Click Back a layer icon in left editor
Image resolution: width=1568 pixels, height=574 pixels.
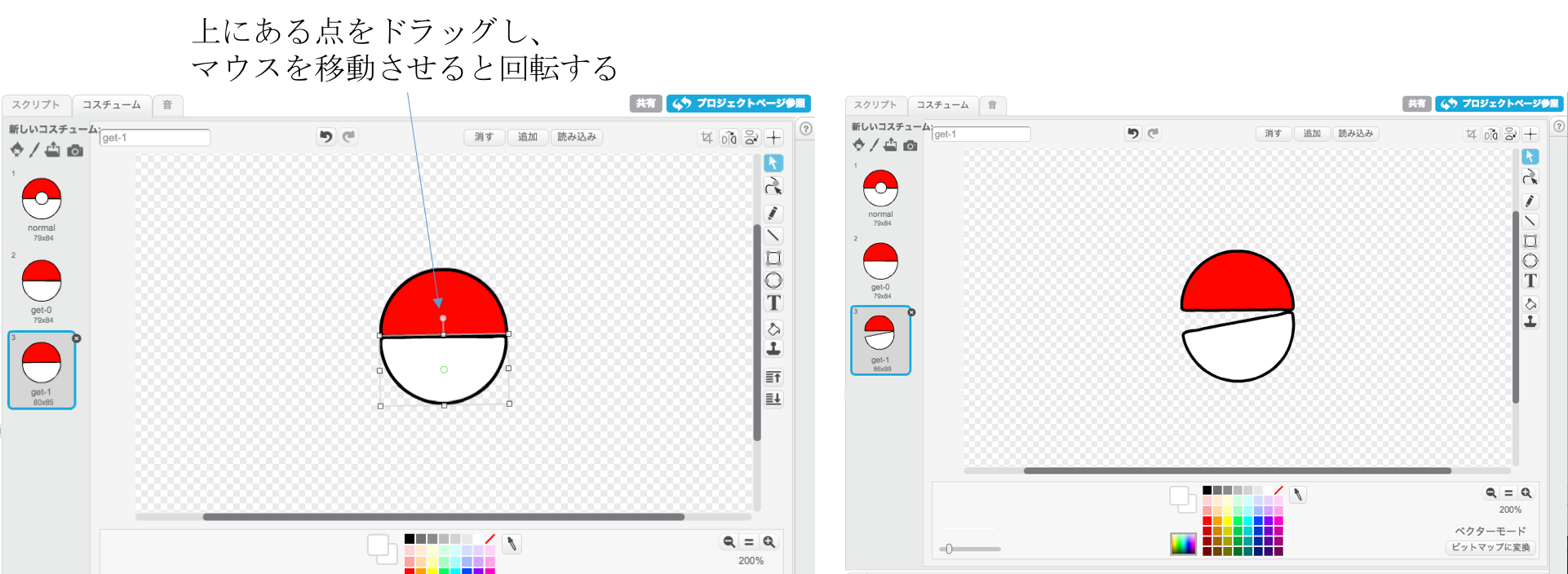click(773, 399)
